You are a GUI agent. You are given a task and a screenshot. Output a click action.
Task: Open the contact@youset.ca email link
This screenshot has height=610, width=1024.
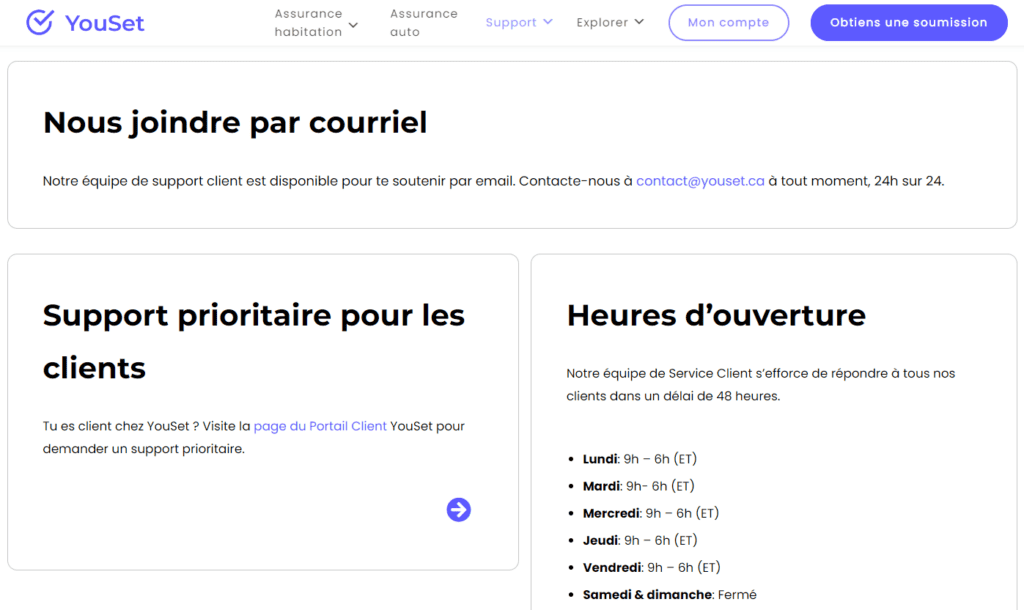tap(700, 181)
